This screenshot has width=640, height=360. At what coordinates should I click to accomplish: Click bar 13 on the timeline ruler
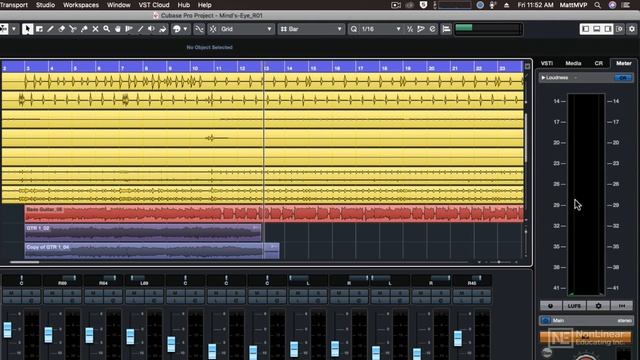point(267,68)
